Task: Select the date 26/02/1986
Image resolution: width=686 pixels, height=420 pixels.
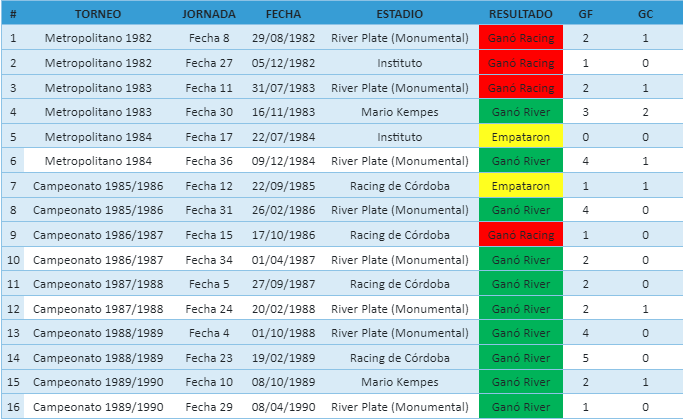Action: click(x=284, y=210)
